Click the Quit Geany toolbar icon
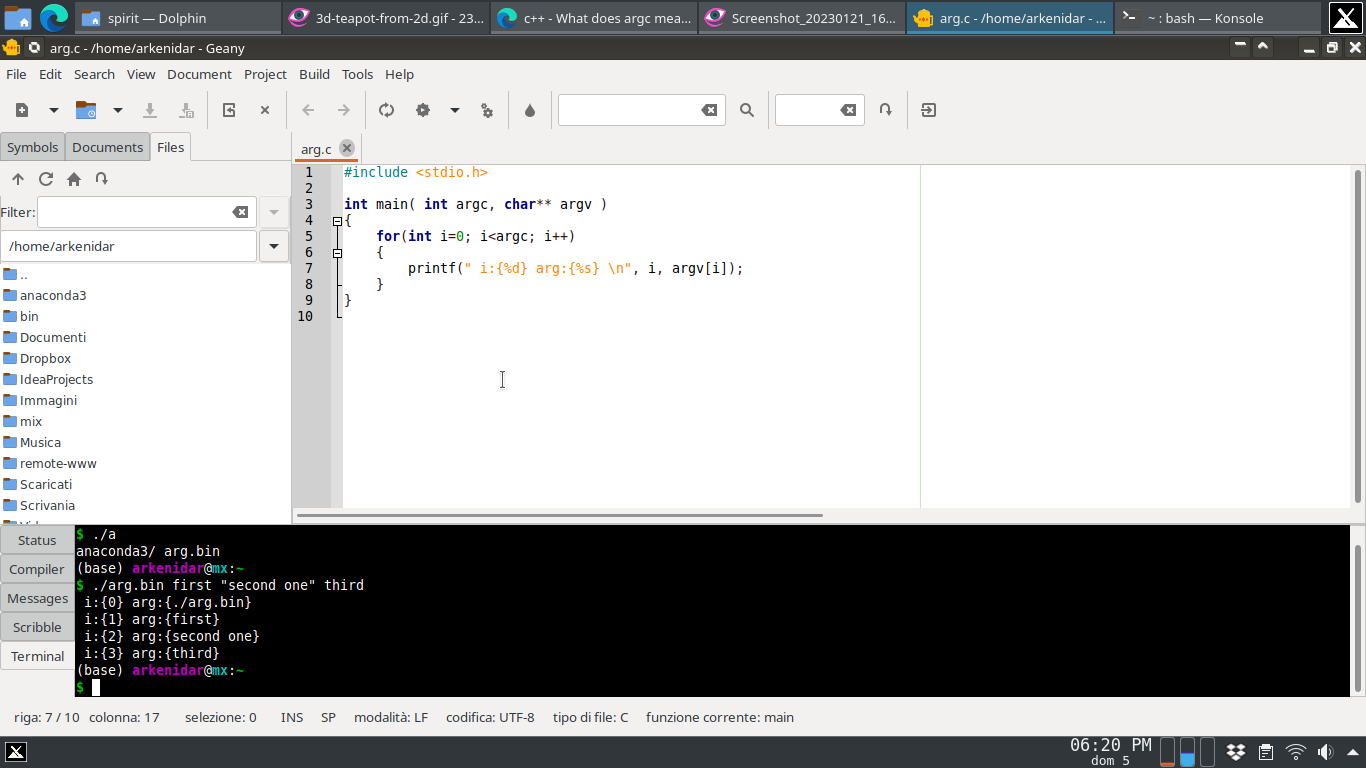 pyautogui.click(x=929, y=110)
